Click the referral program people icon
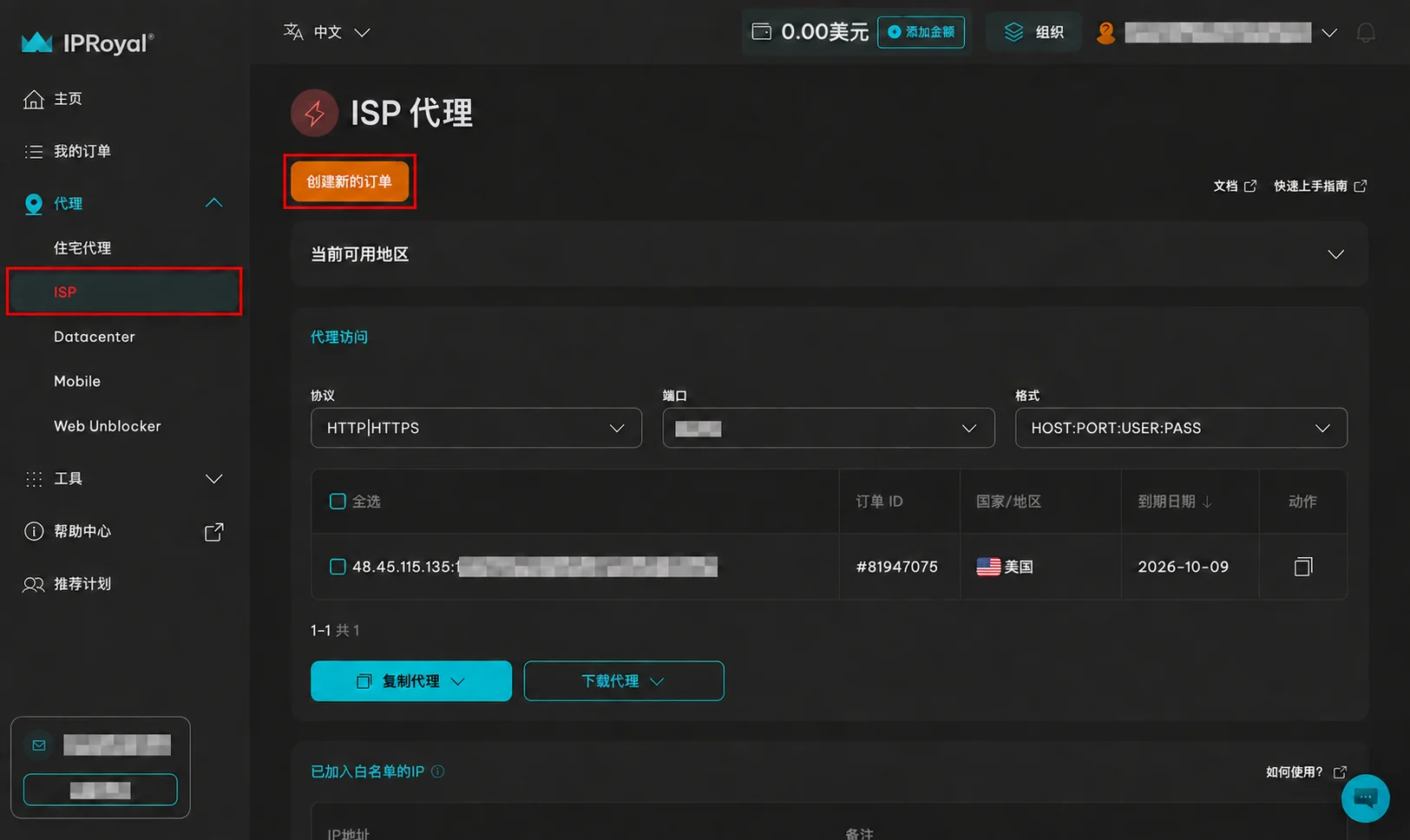This screenshot has width=1410, height=840. 34,584
